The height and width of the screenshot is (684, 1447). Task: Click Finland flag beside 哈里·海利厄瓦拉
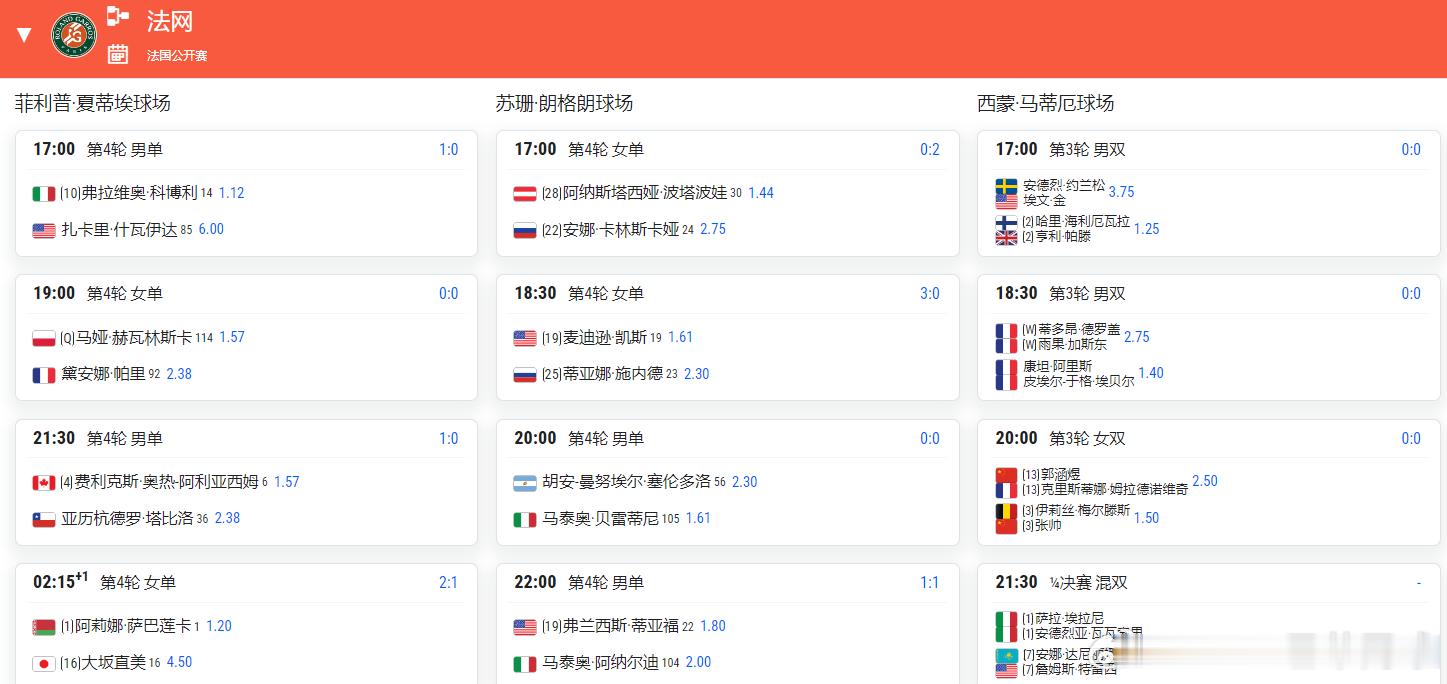point(1006,222)
